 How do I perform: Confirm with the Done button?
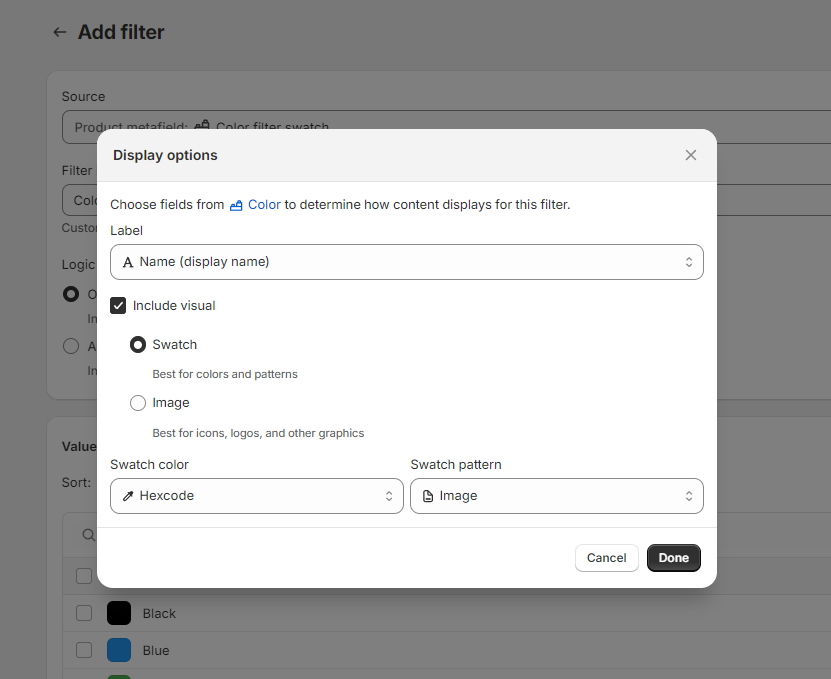pyautogui.click(x=674, y=558)
